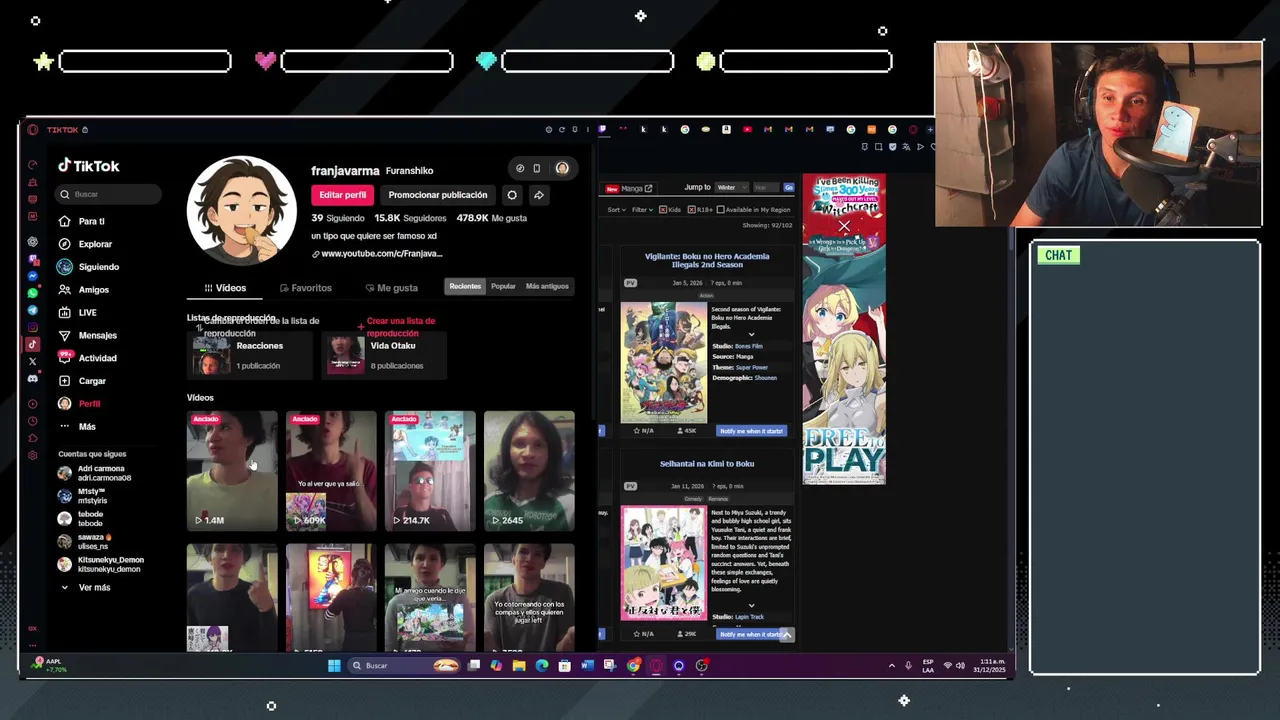Click the share profile arrow icon
The width and height of the screenshot is (1280, 720).
(x=539, y=195)
